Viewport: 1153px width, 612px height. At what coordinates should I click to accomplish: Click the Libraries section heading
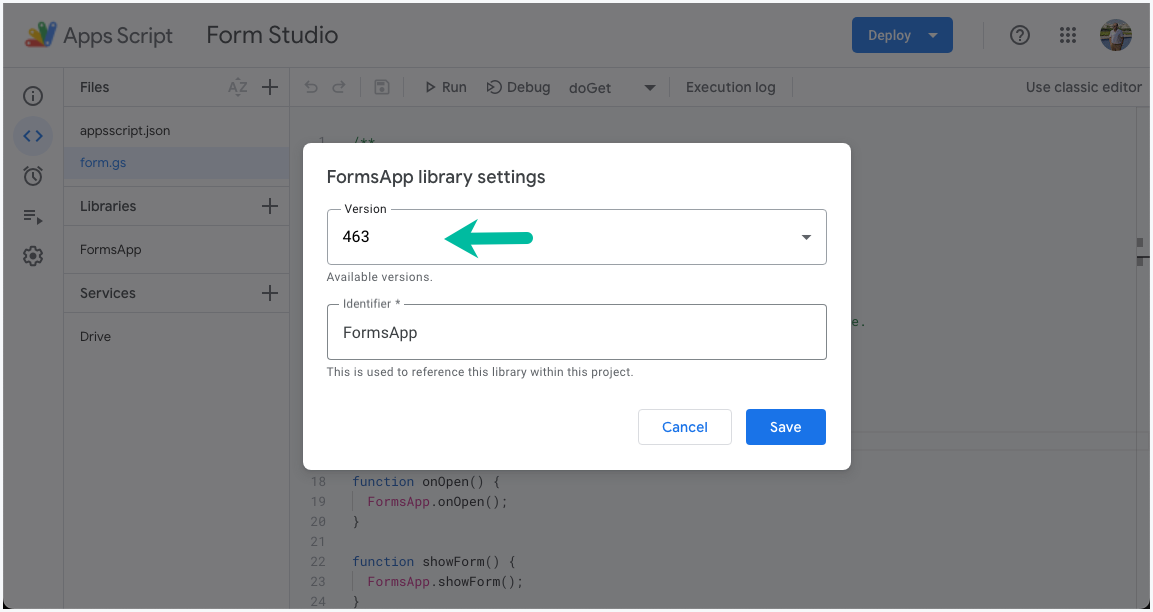point(108,206)
